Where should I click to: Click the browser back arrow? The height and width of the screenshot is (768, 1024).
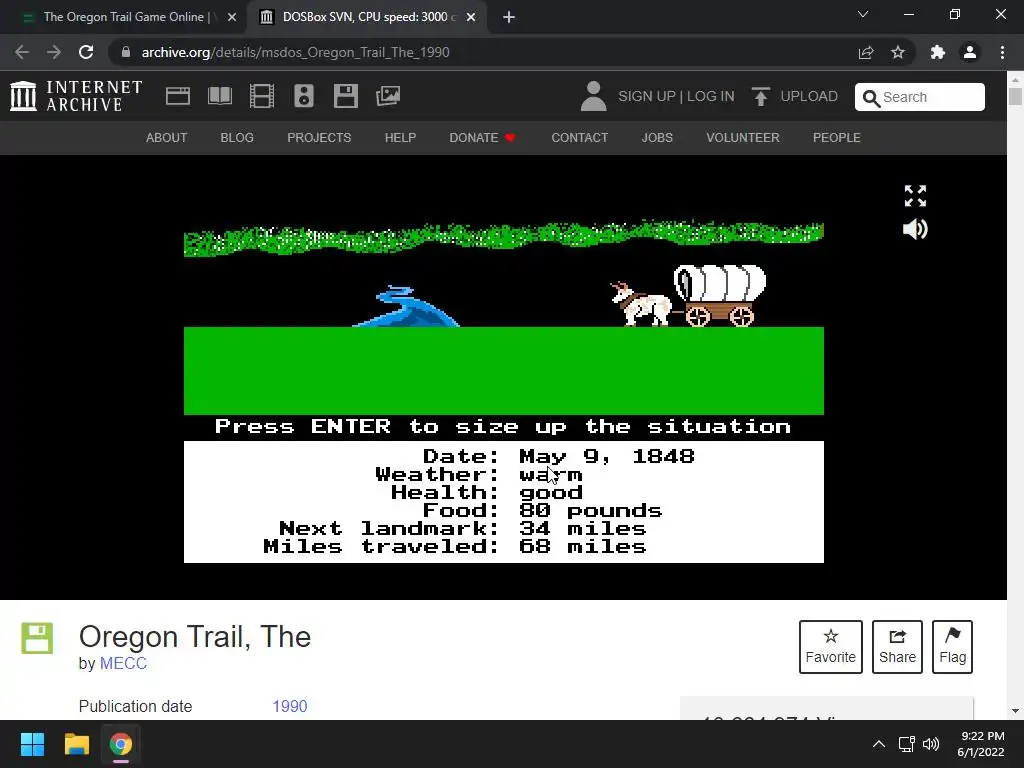tap(22, 52)
